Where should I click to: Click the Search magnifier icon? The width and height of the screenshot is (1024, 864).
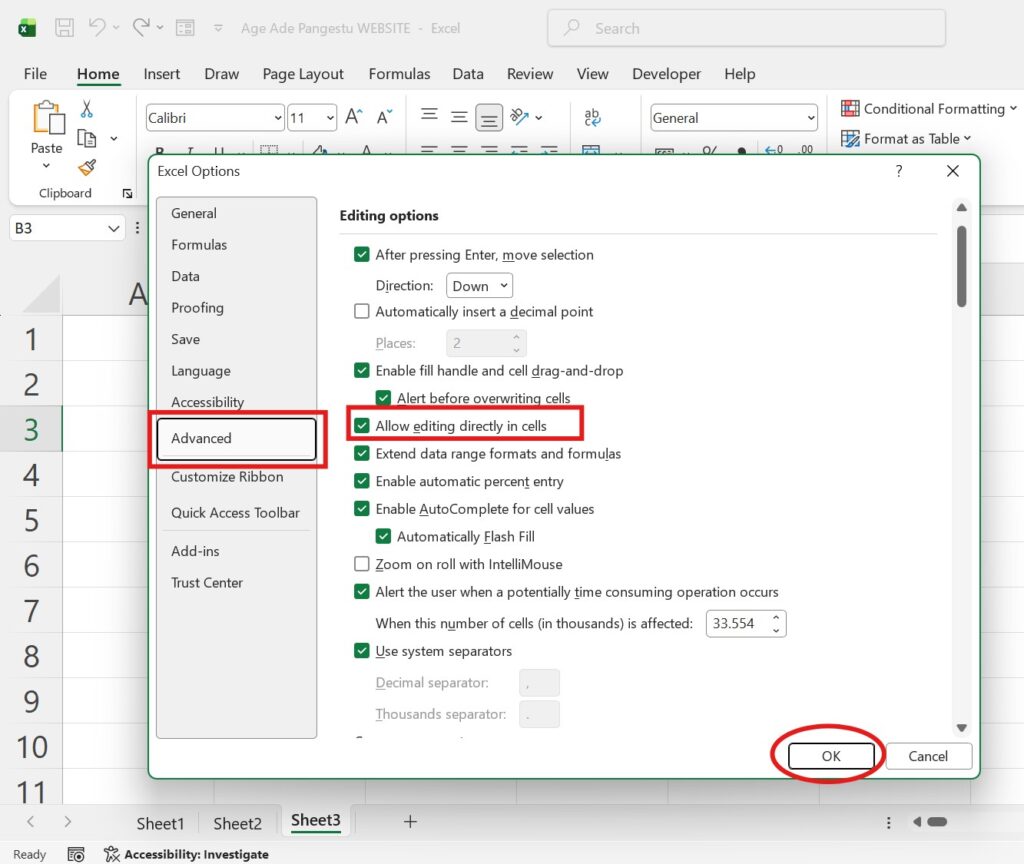pos(572,27)
